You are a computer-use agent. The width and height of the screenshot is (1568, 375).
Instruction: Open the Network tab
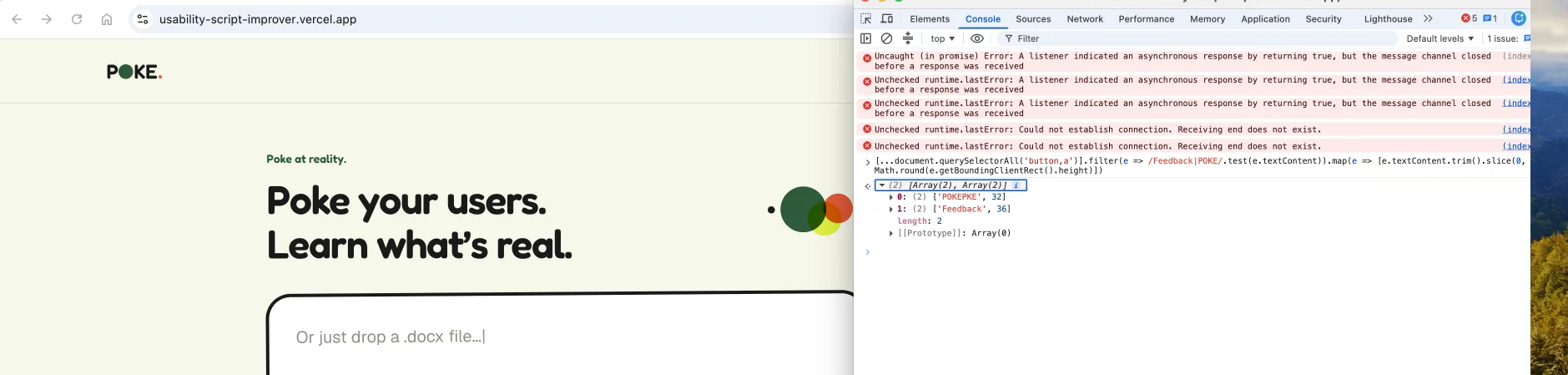pos(1085,18)
